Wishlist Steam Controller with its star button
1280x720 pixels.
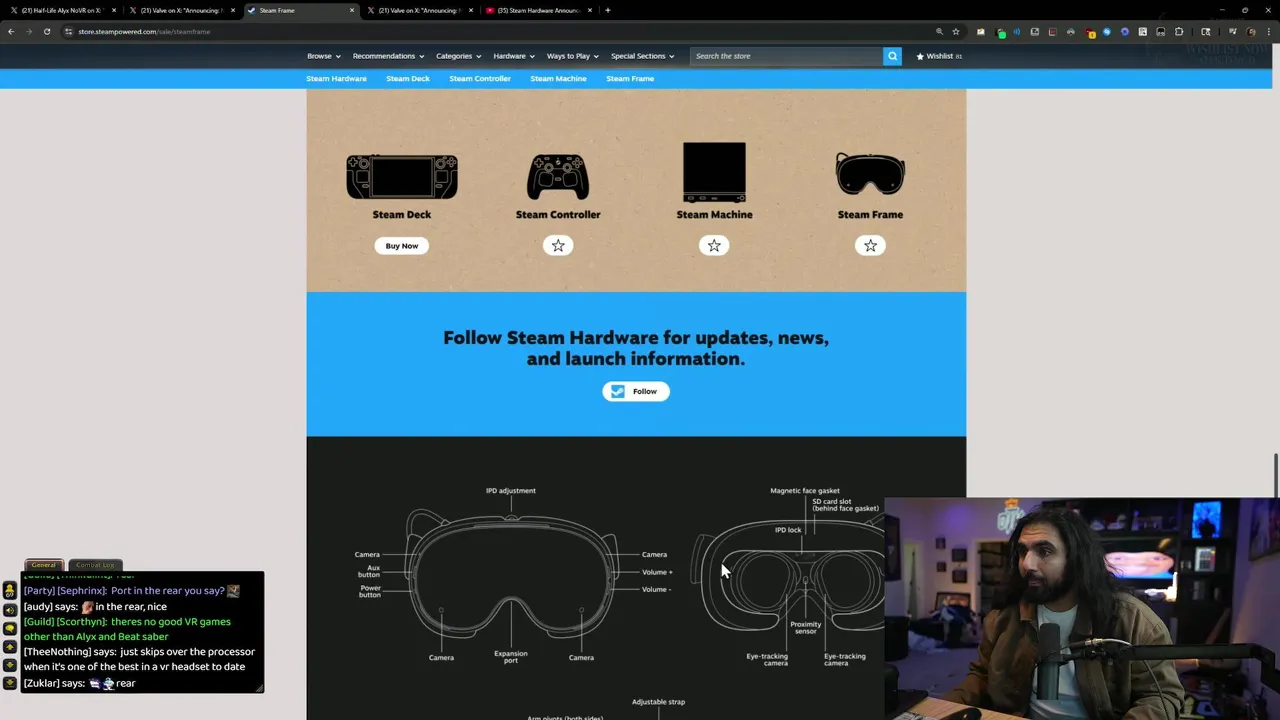(558, 245)
